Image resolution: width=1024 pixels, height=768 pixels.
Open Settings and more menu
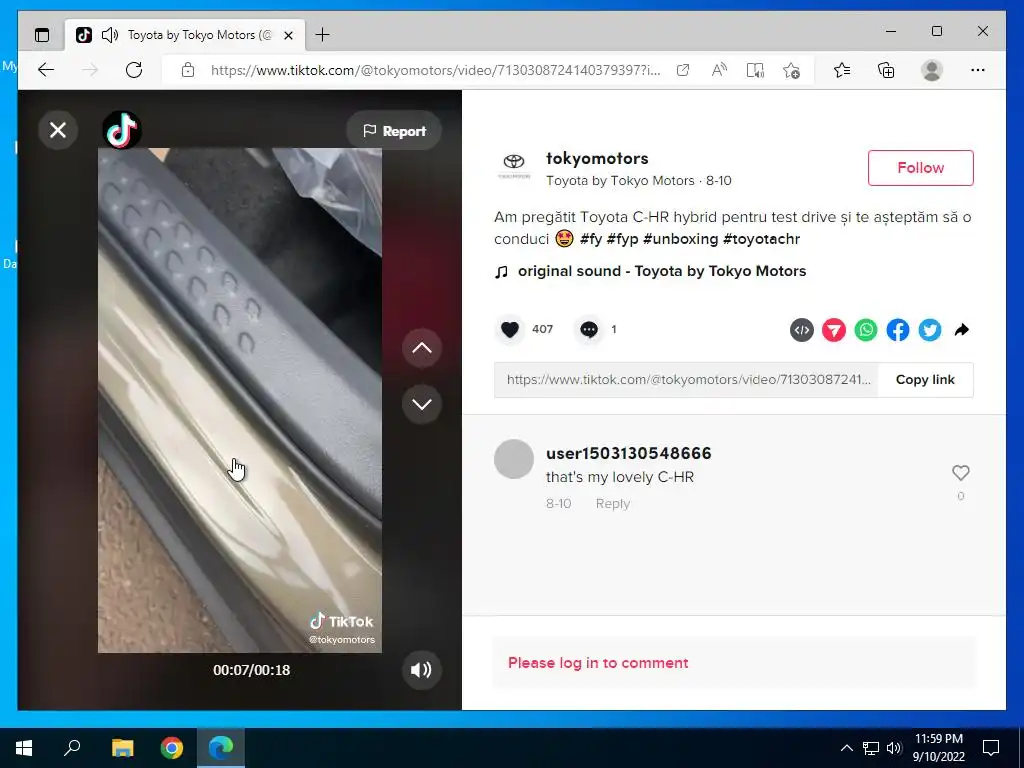coord(977,70)
